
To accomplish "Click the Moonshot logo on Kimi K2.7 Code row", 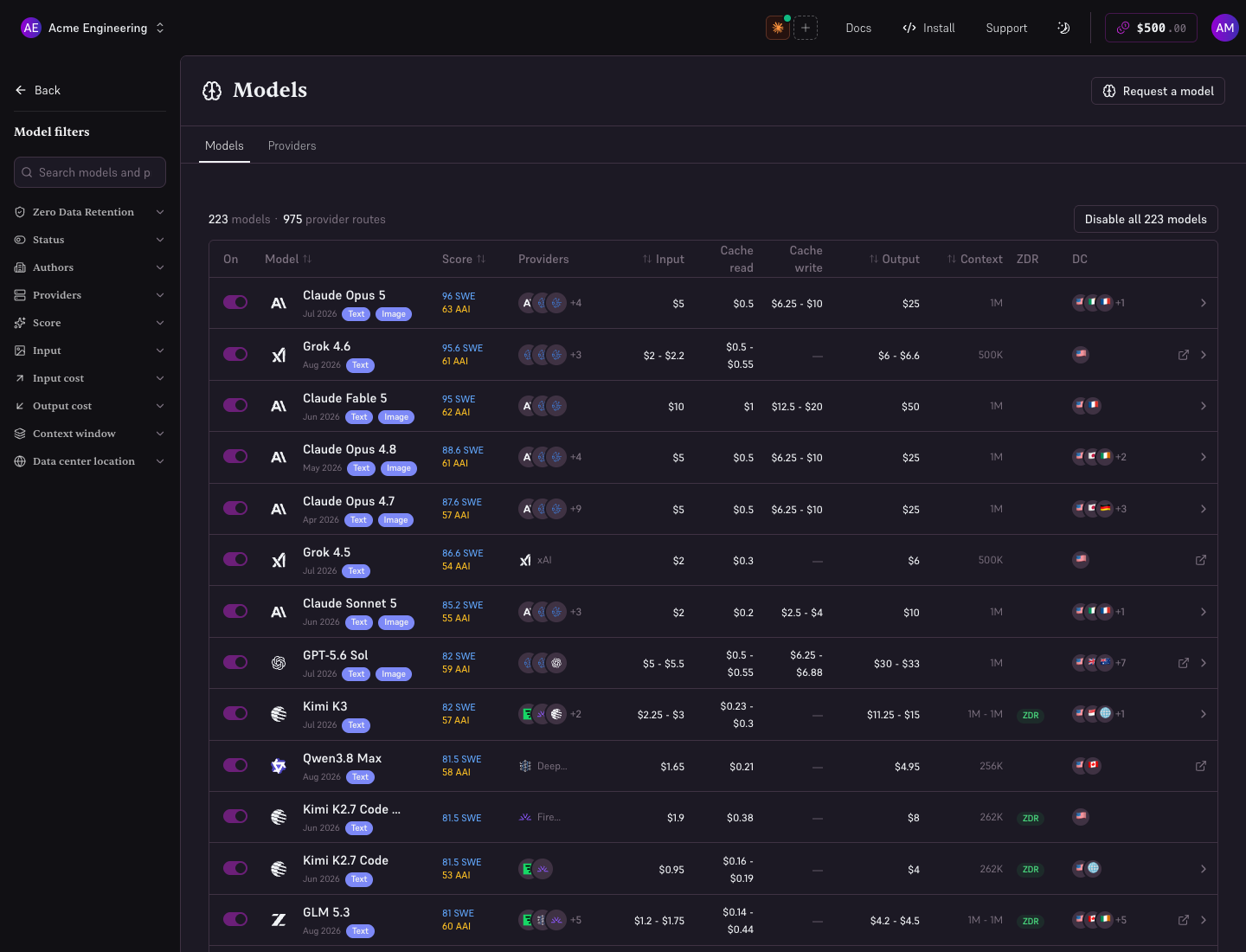I will [279, 869].
